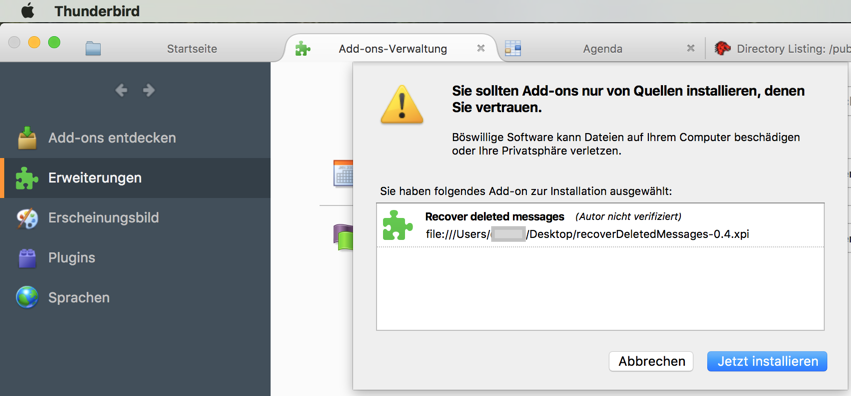The image size is (851, 396).
Task: Click the Abbrechen button
Action: point(651,361)
